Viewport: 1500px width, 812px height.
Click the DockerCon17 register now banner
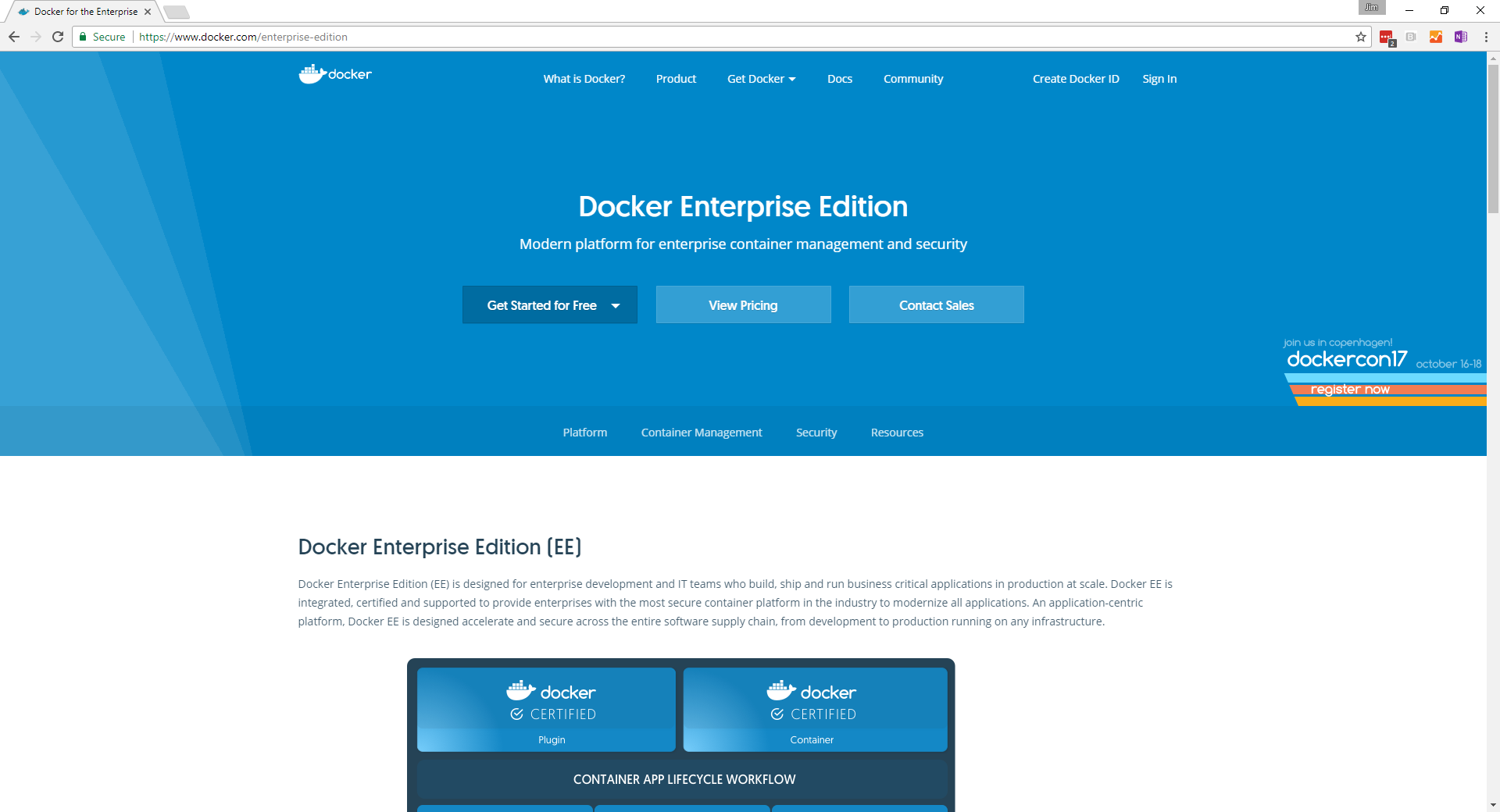[x=1349, y=389]
